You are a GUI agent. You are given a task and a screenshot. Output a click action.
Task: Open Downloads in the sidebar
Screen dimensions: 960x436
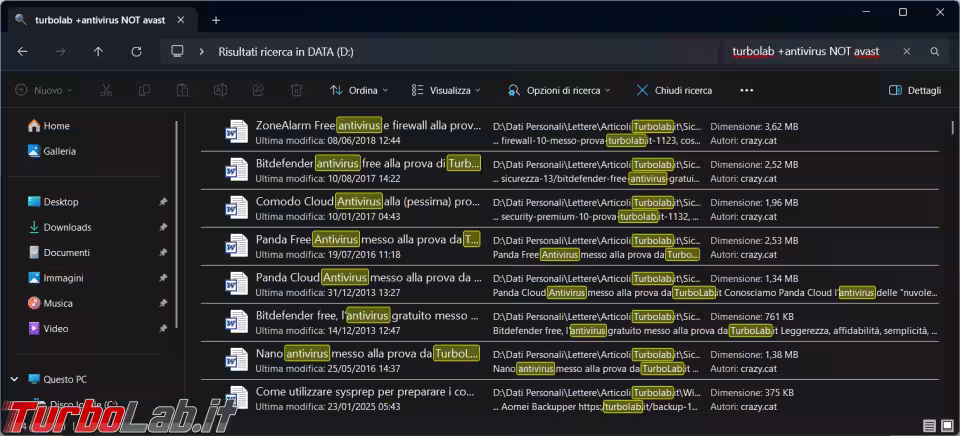(59, 227)
